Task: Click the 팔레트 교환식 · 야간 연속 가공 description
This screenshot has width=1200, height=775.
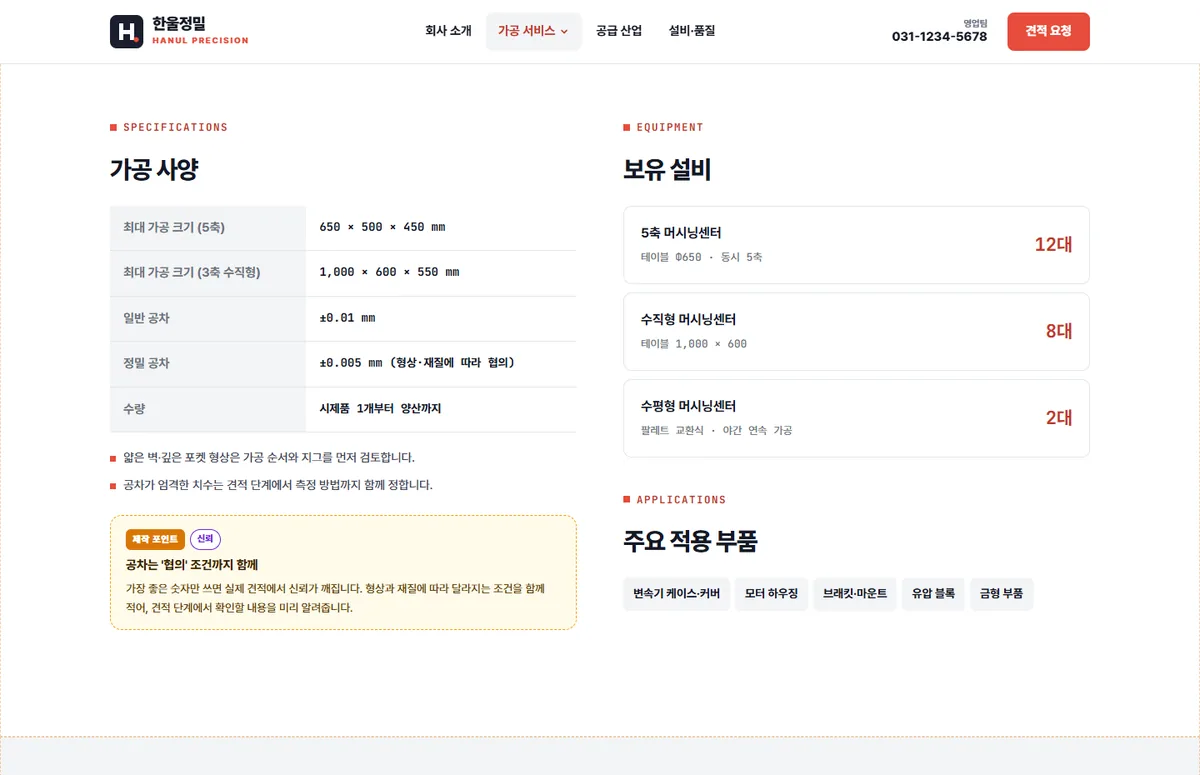Action: 716,431
